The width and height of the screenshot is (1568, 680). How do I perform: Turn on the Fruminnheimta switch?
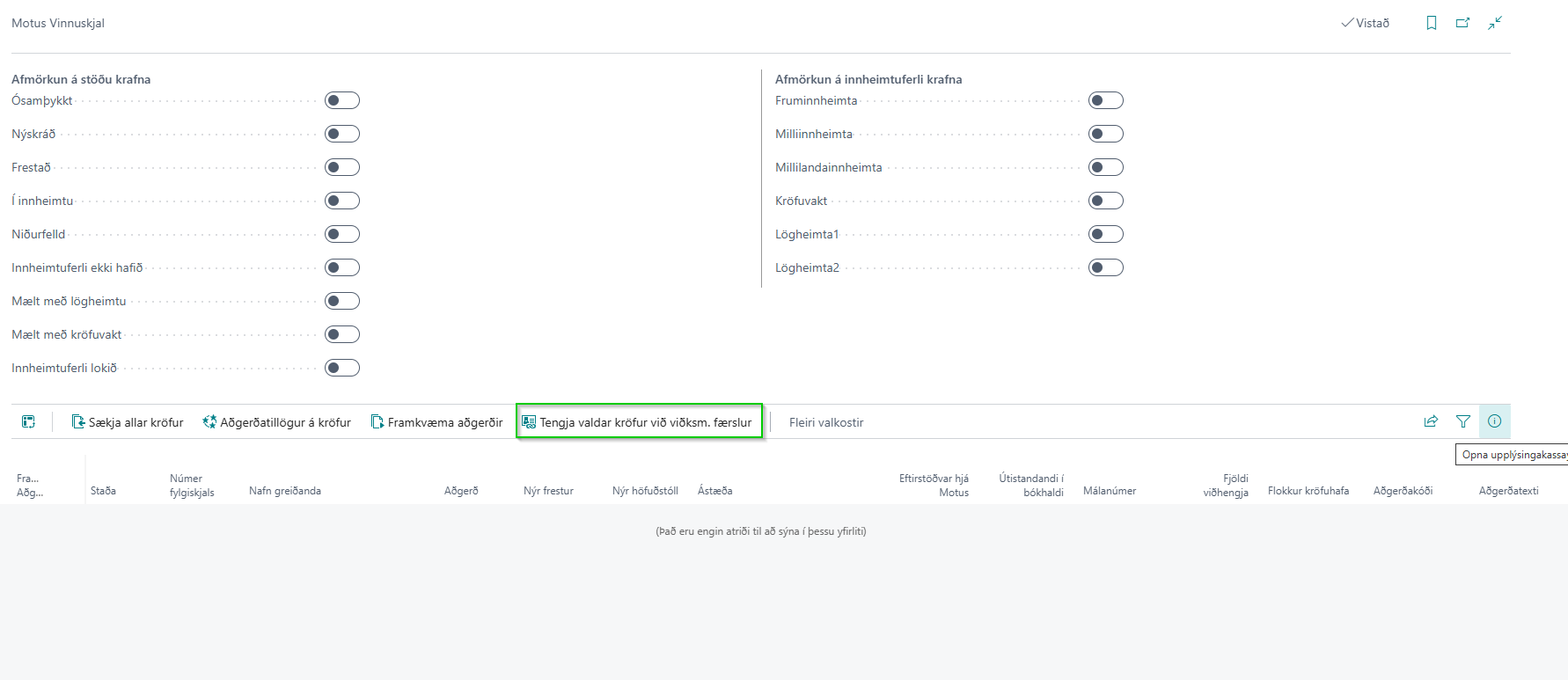[x=1105, y=100]
